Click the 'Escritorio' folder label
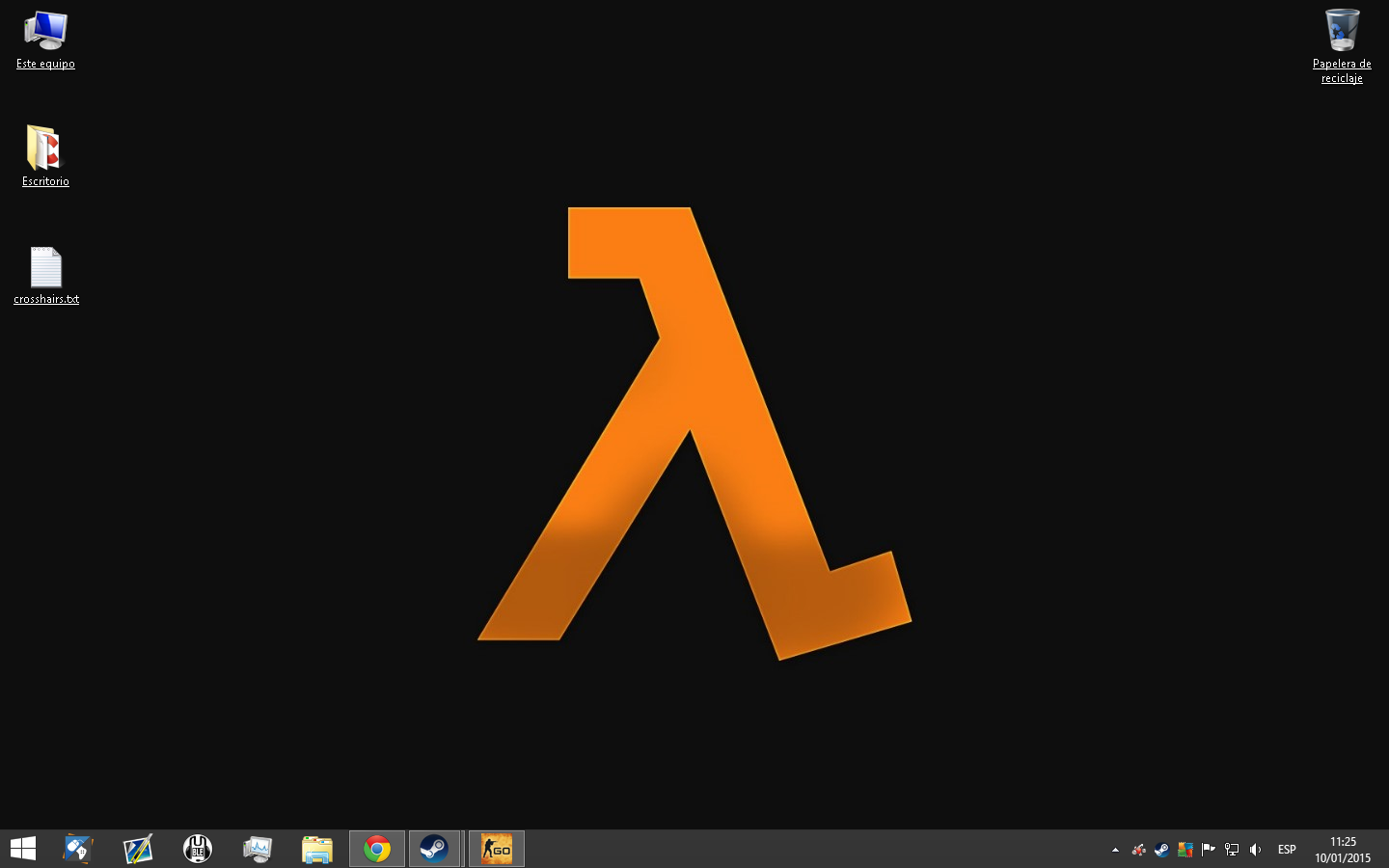1389x868 pixels. [45, 181]
